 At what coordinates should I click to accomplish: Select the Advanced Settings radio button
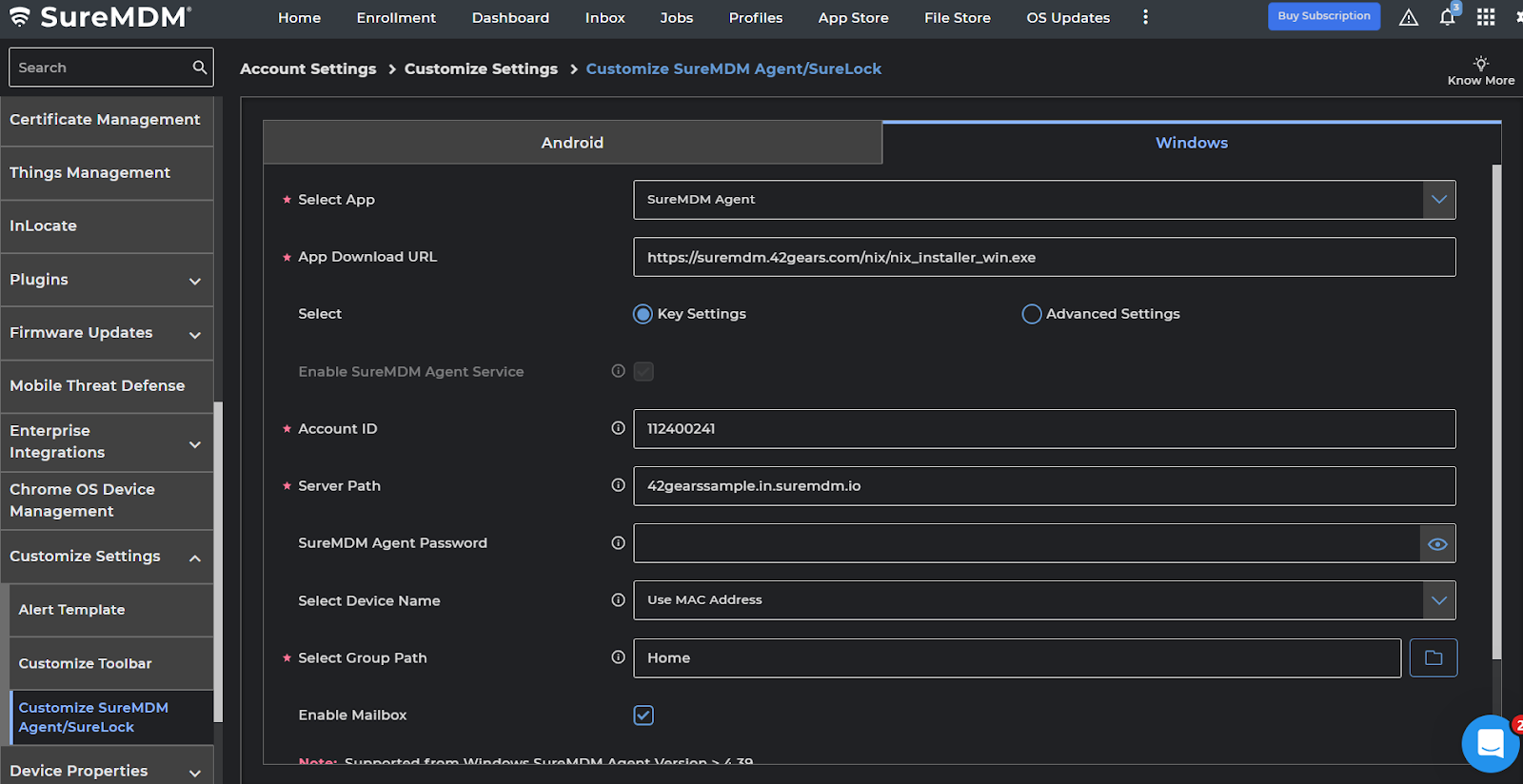1032,314
